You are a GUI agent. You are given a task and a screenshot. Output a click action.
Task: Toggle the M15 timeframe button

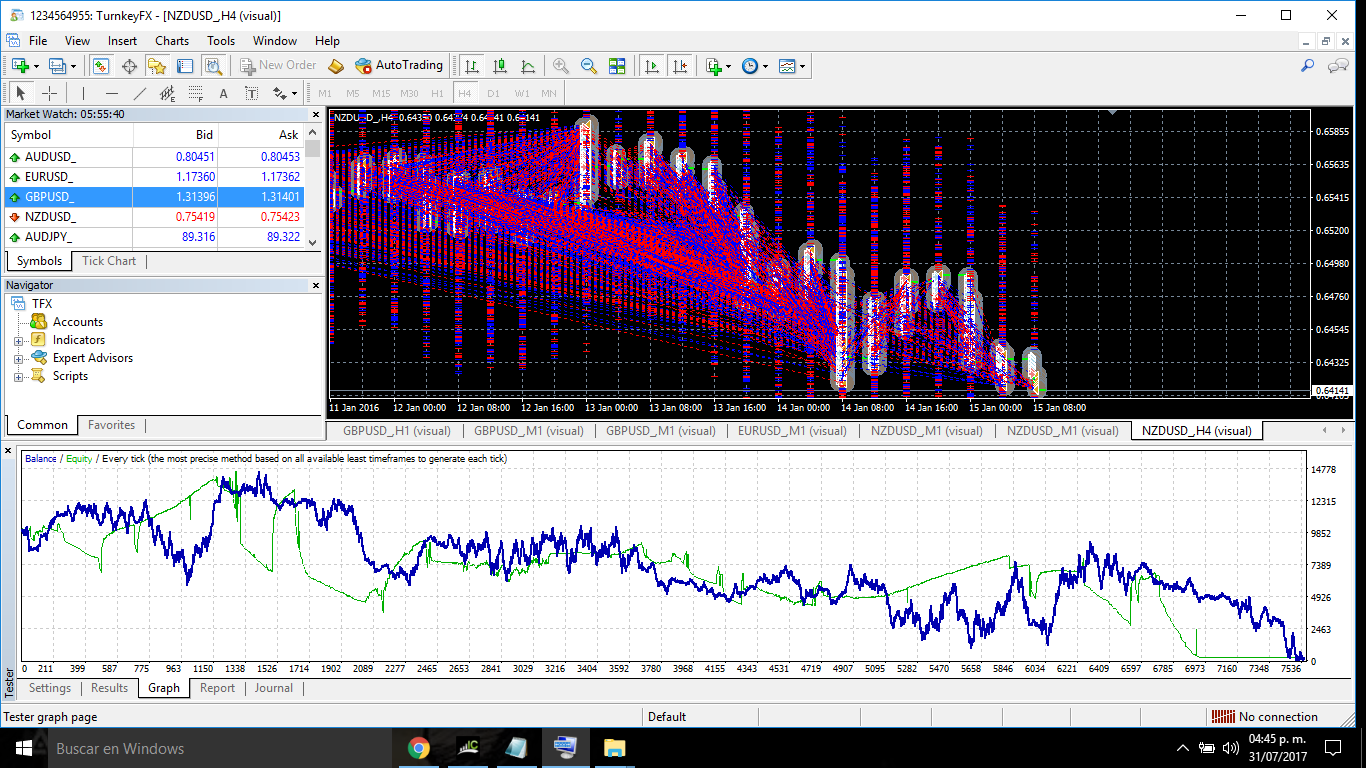click(381, 93)
